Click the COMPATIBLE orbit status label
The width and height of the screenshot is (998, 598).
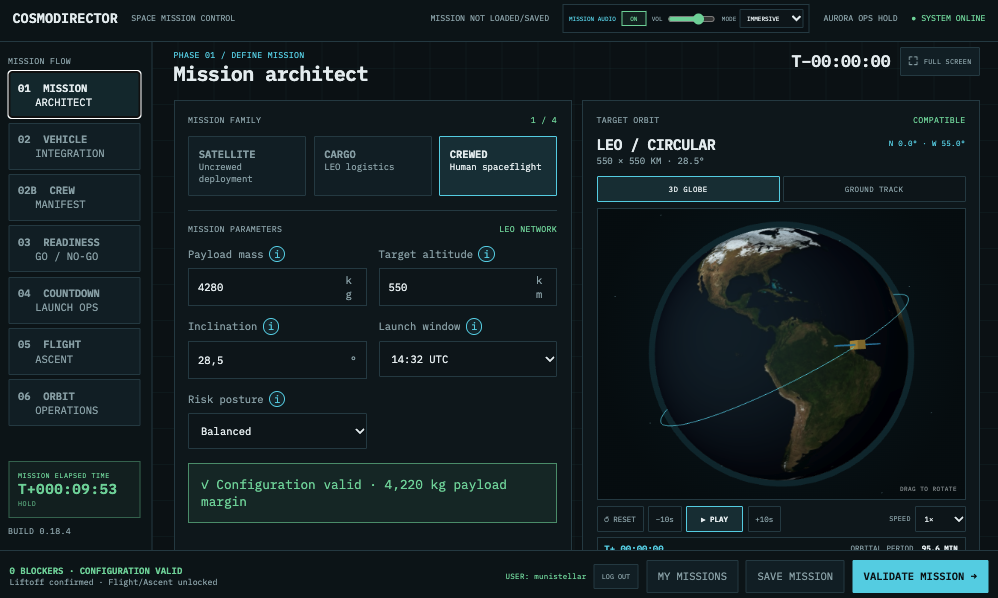(x=939, y=120)
